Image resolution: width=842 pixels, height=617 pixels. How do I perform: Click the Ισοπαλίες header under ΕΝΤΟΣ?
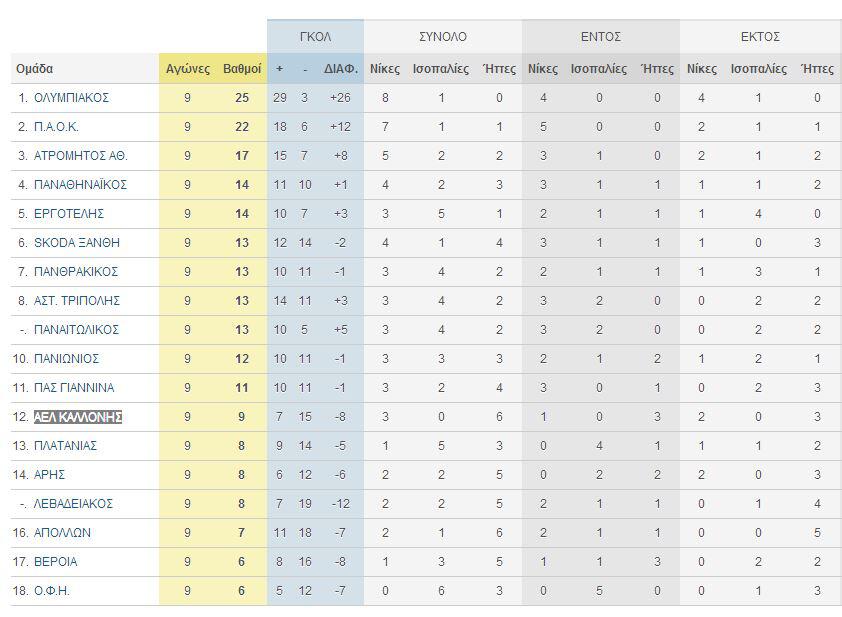point(599,69)
